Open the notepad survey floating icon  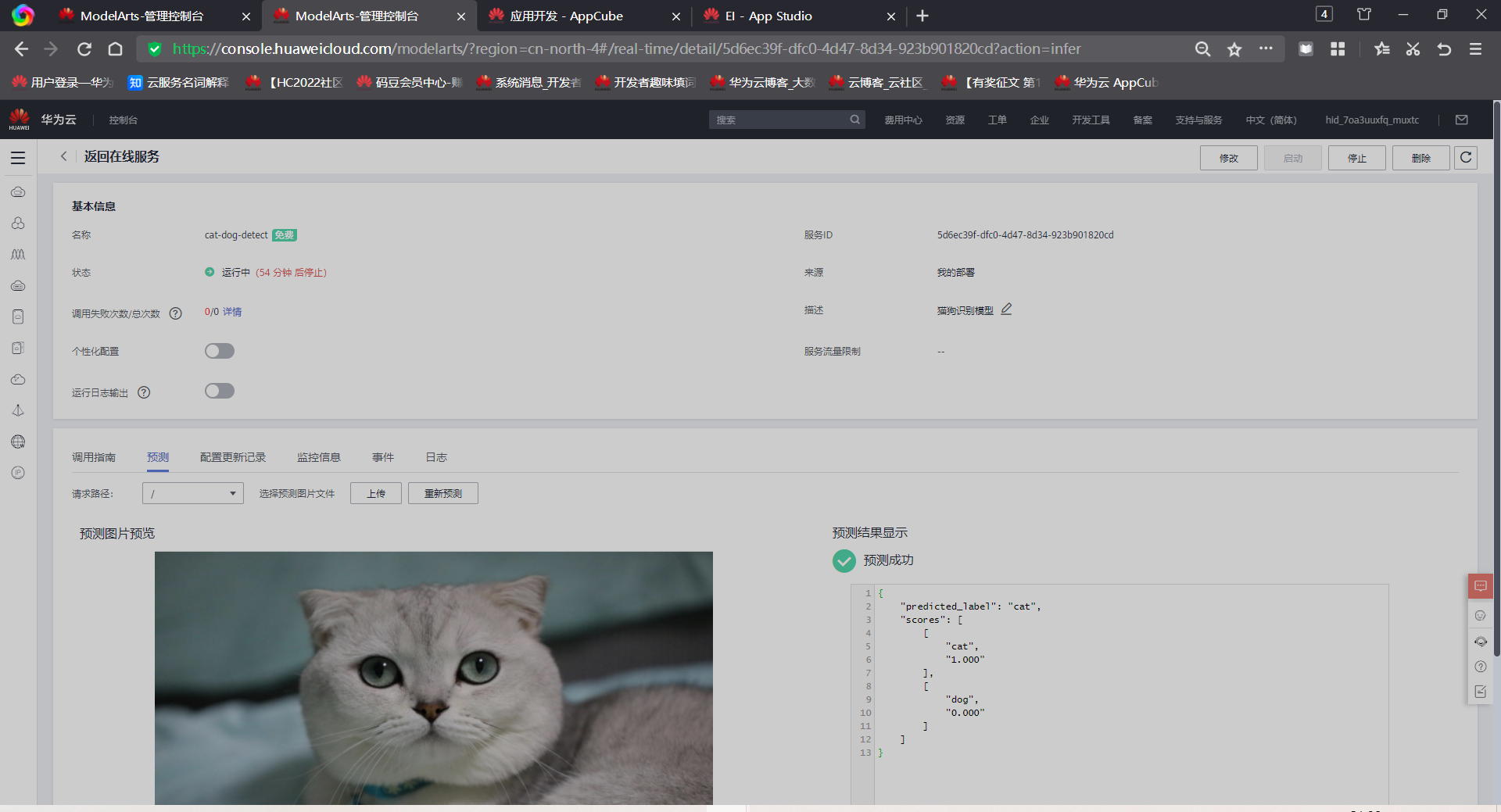click(x=1481, y=692)
